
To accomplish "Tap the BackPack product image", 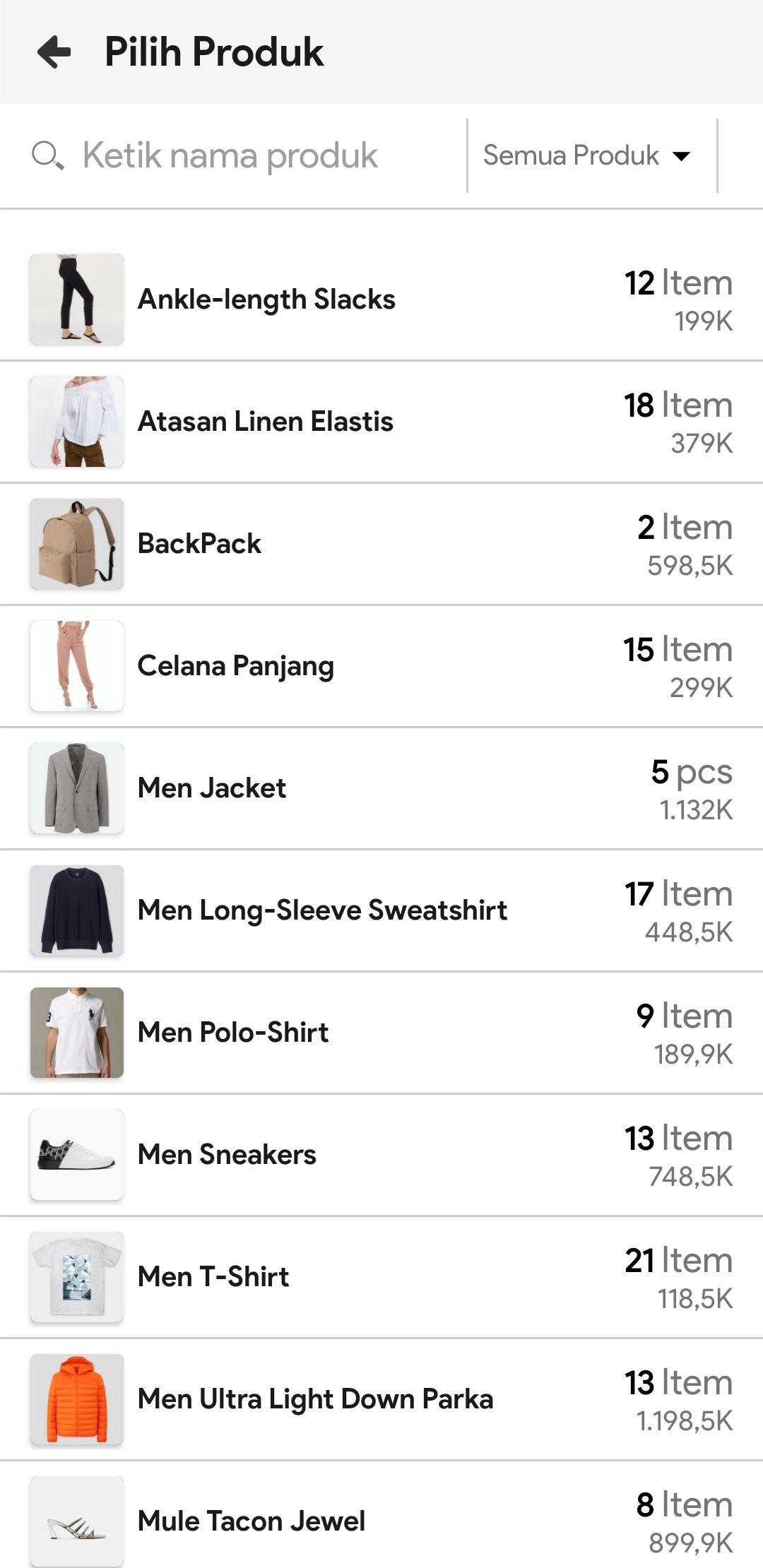I will tap(76, 544).
